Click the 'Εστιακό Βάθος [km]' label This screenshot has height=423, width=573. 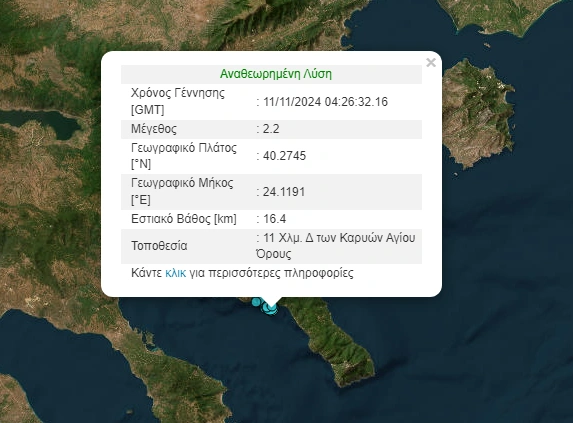pos(184,219)
